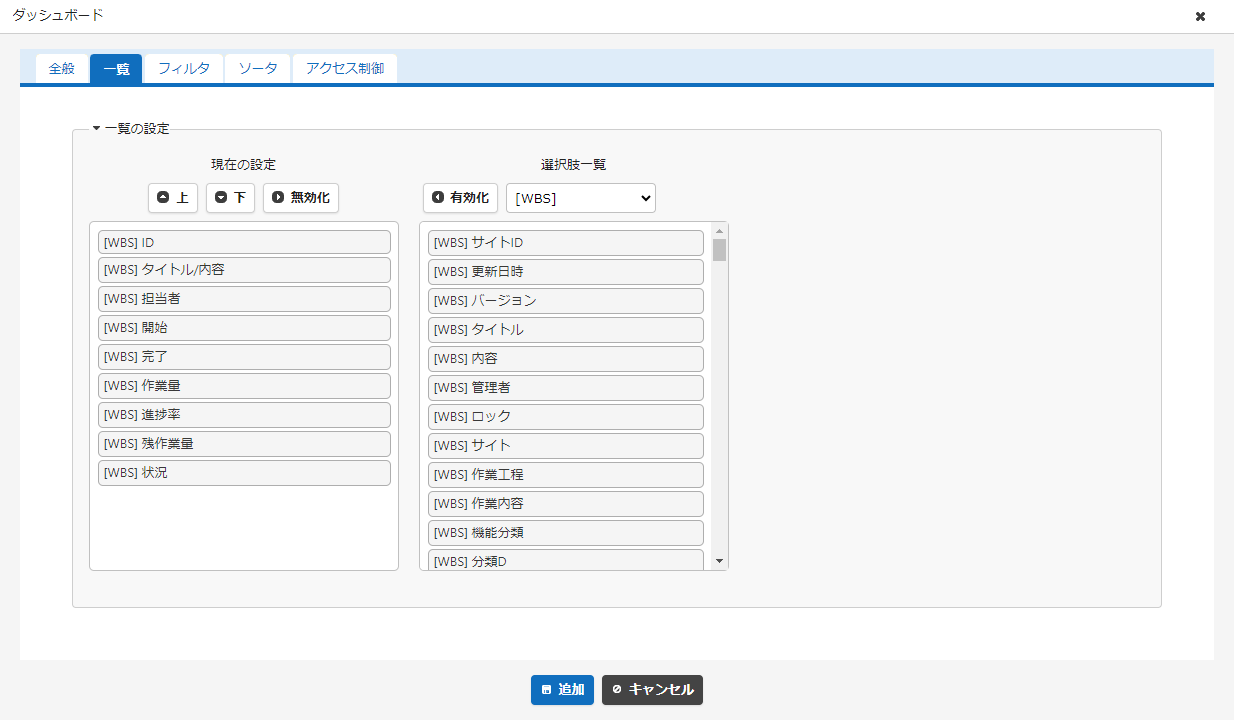Select [WBS] タイトル/内容 in current settings
The width and height of the screenshot is (1234, 720).
[x=244, y=270]
